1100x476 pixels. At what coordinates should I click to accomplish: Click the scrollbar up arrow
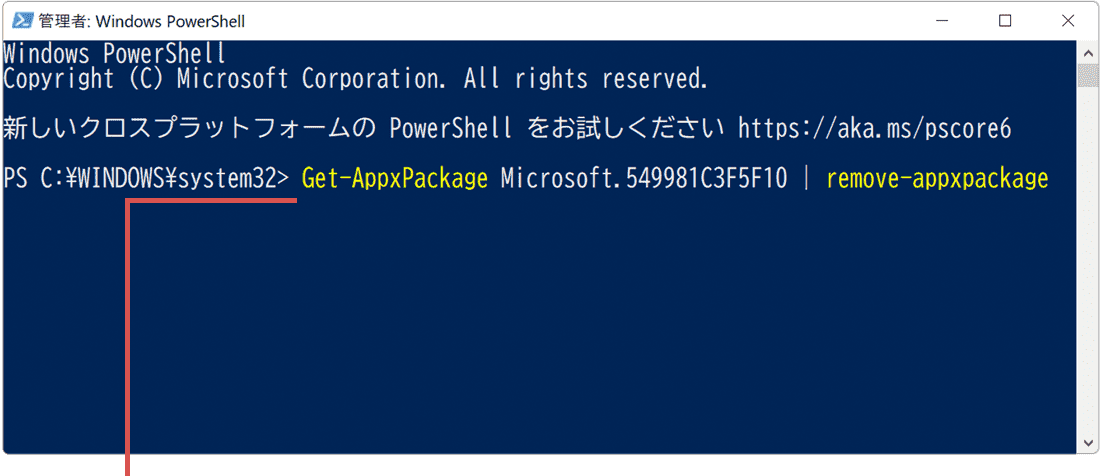coord(1086,50)
